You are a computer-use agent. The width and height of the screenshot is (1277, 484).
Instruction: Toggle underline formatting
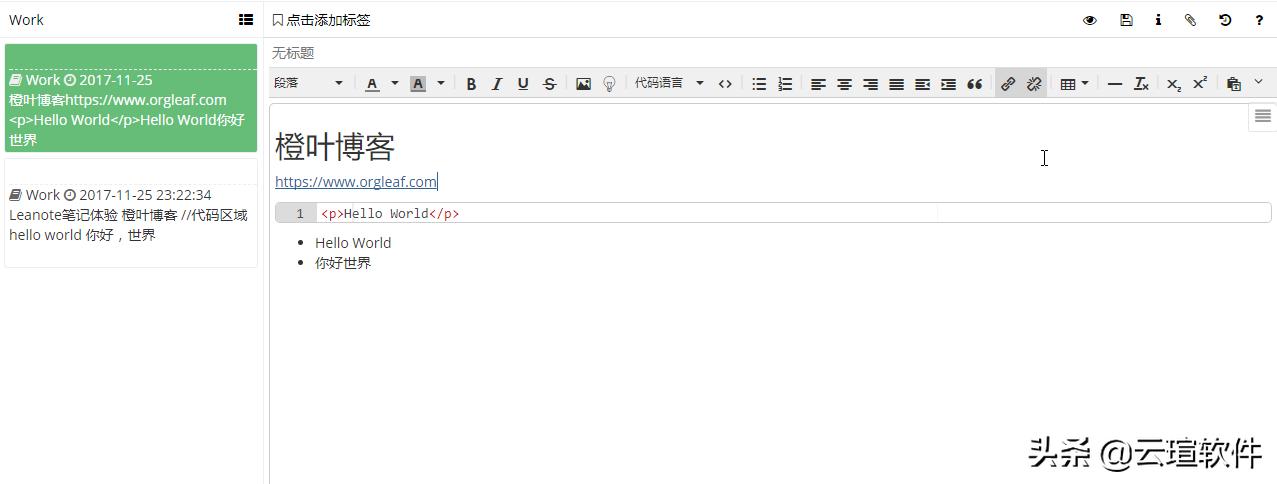click(523, 84)
